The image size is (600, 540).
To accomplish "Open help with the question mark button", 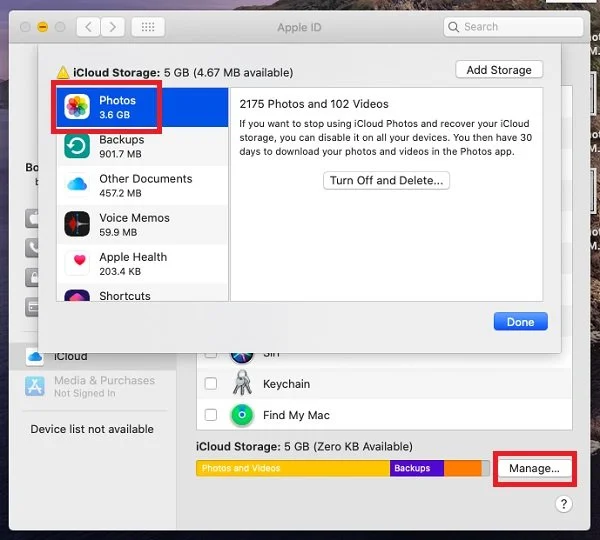I will (564, 504).
